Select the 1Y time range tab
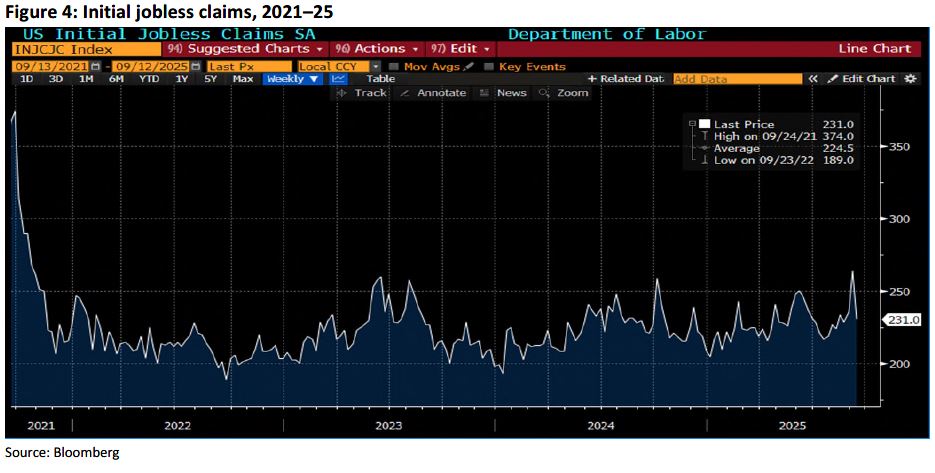This screenshot has width=935, height=473. [x=180, y=79]
